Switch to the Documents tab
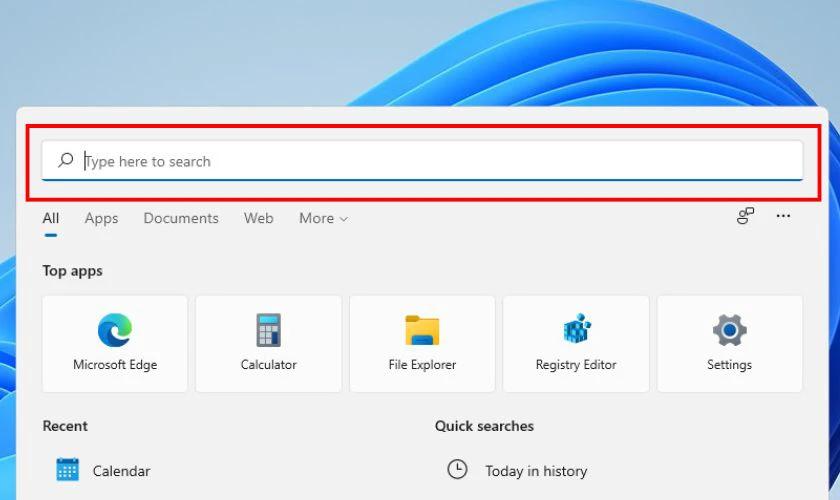Screen dimensions: 840x500 pos(181,219)
